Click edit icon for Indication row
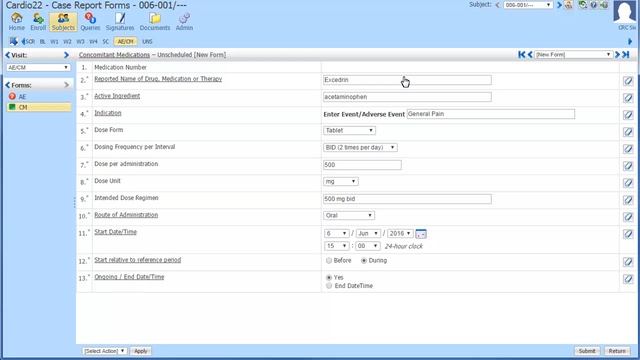The image size is (640, 360). (x=628, y=115)
